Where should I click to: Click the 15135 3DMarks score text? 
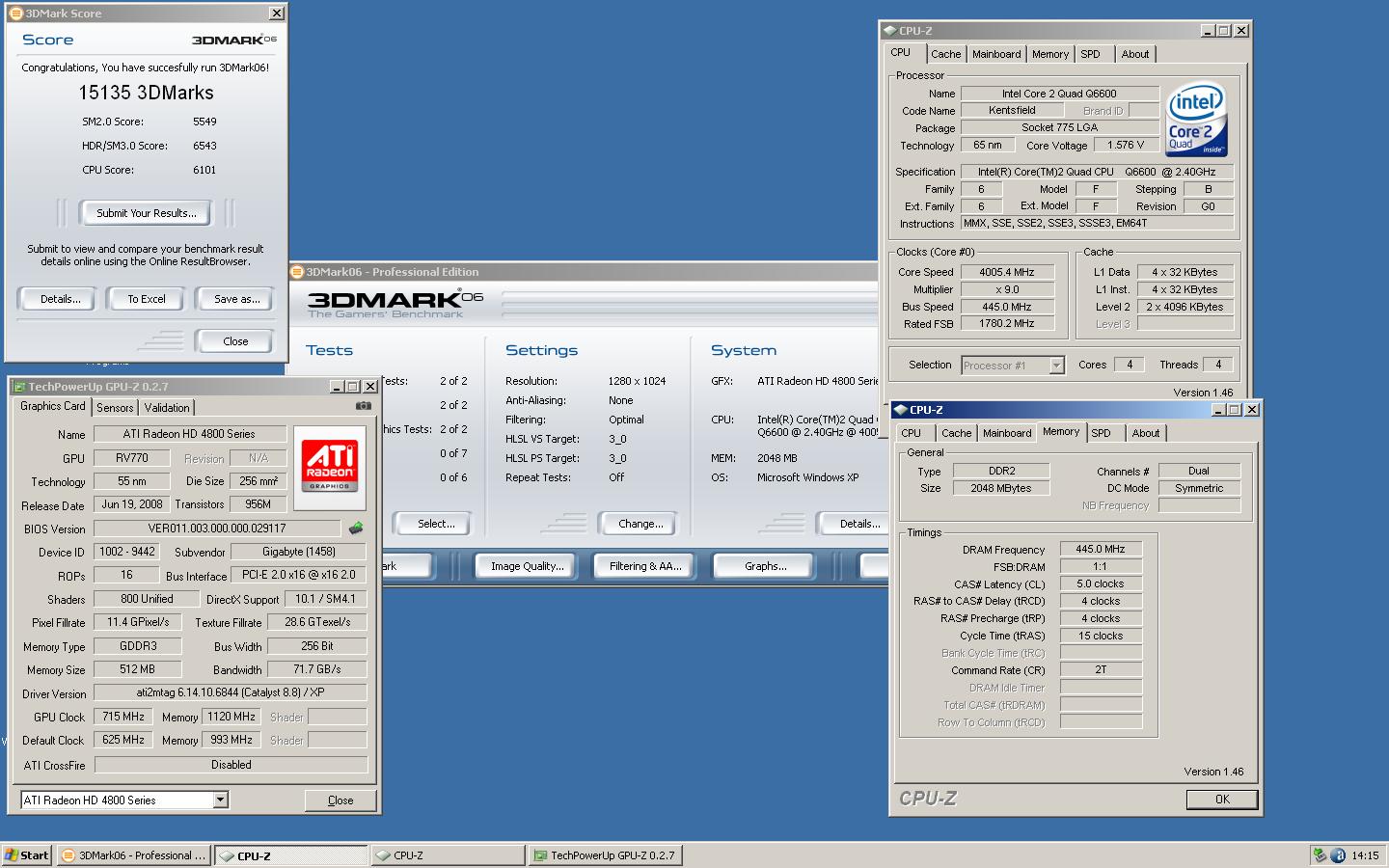[x=147, y=93]
